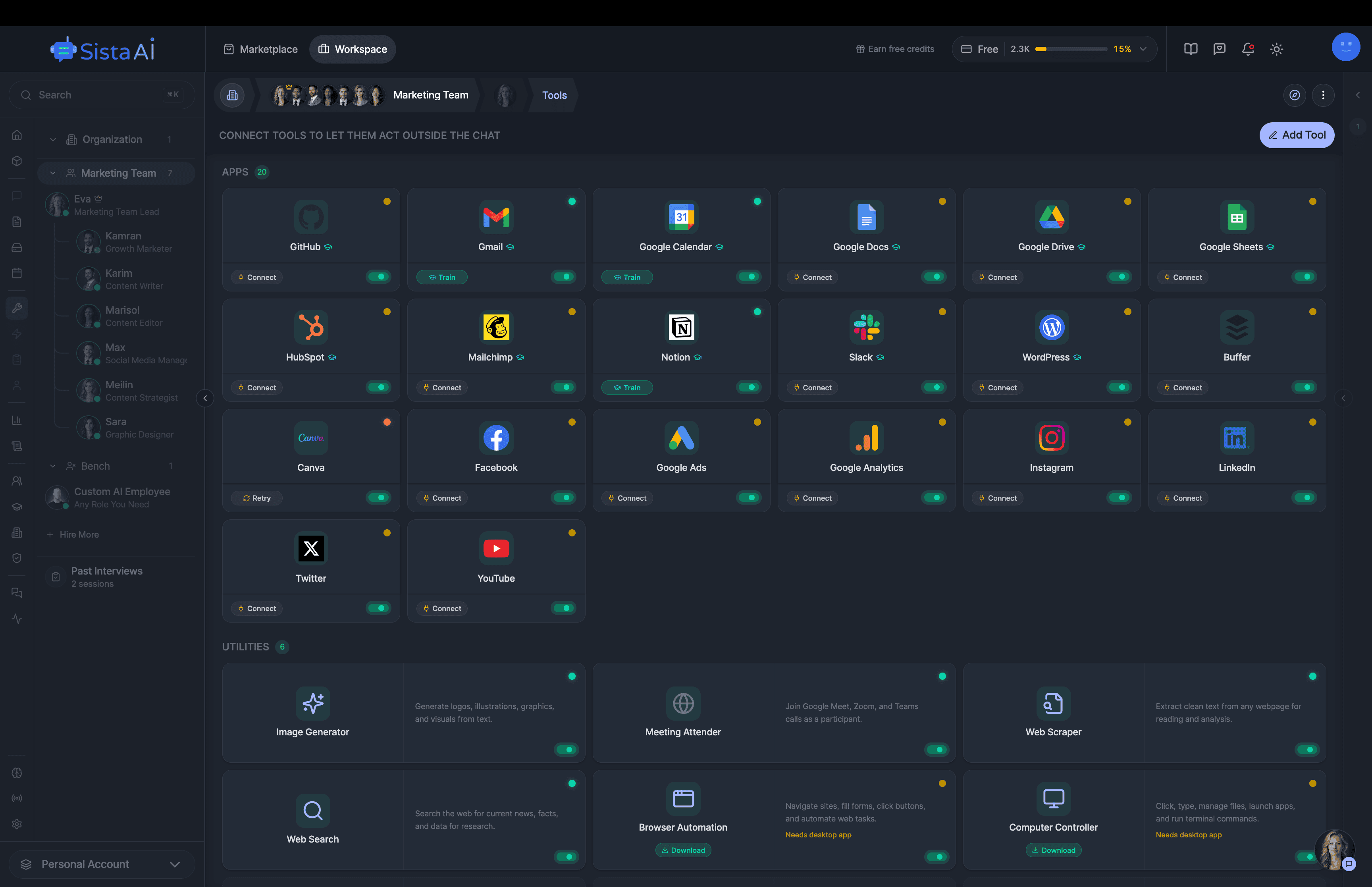Viewport: 1372px width, 887px height.
Task: Open the HubSpot icon
Action: pyautogui.click(x=311, y=328)
